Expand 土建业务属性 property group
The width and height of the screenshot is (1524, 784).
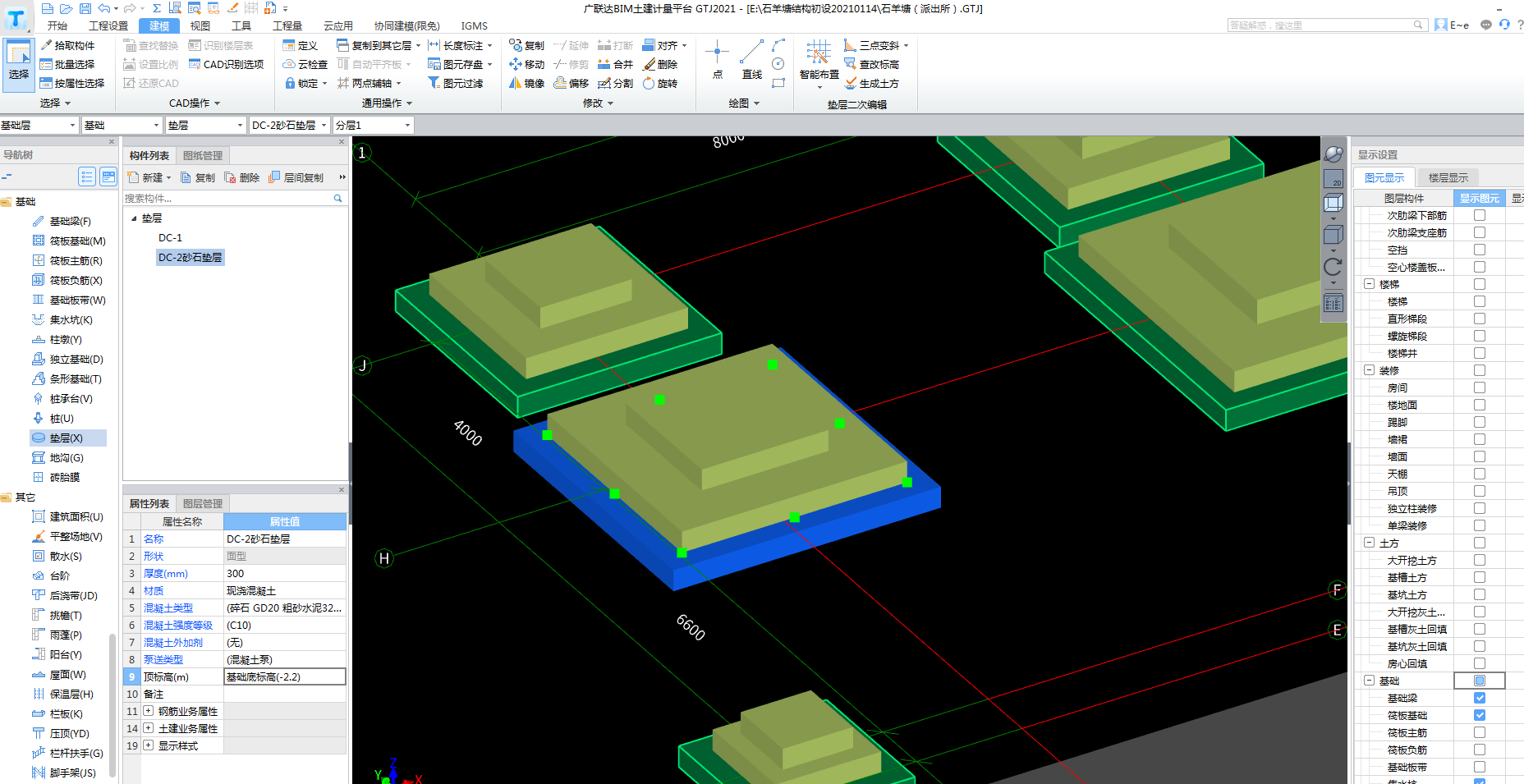click(x=149, y=728)
